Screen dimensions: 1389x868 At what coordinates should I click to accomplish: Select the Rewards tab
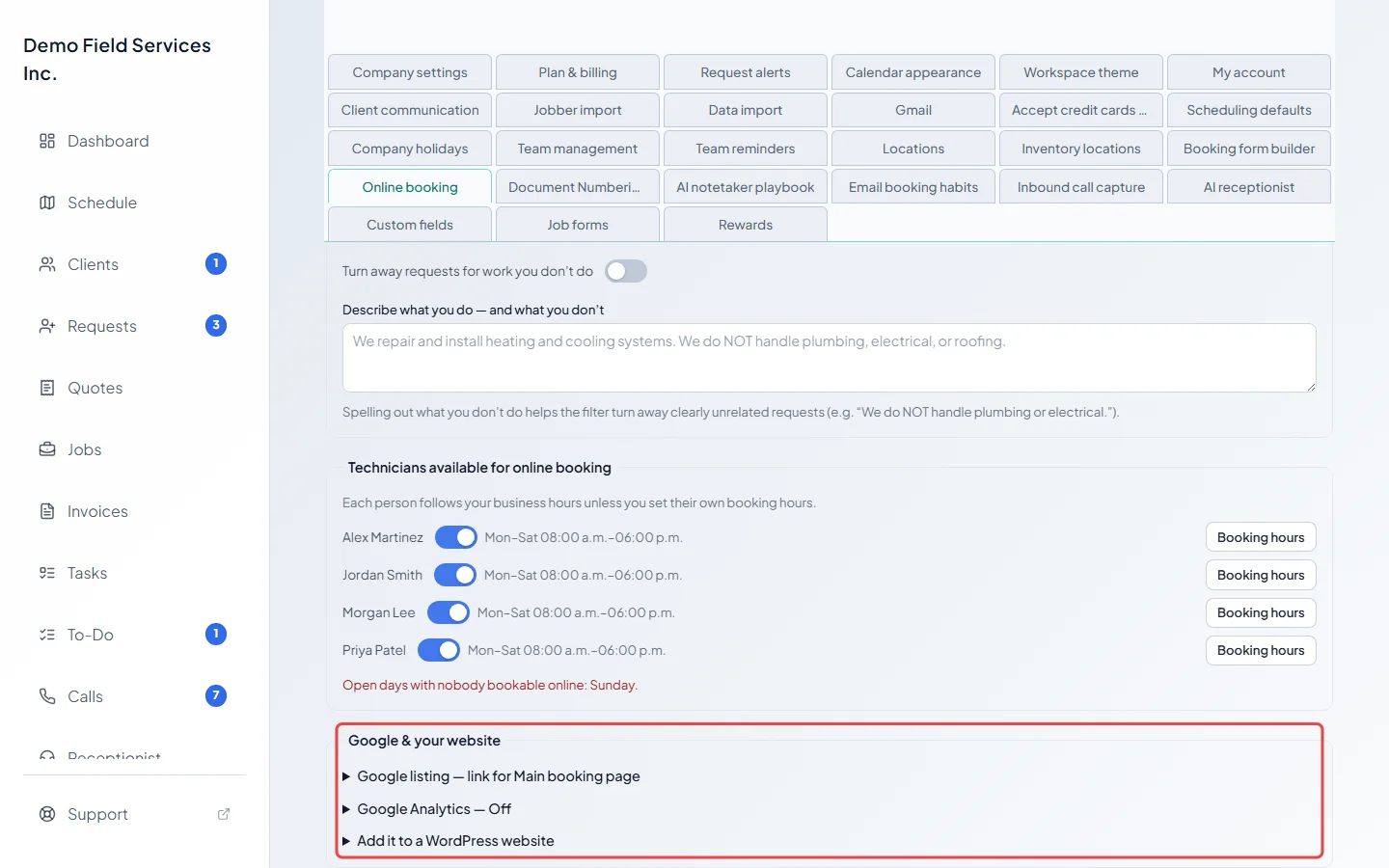(746, 225)
